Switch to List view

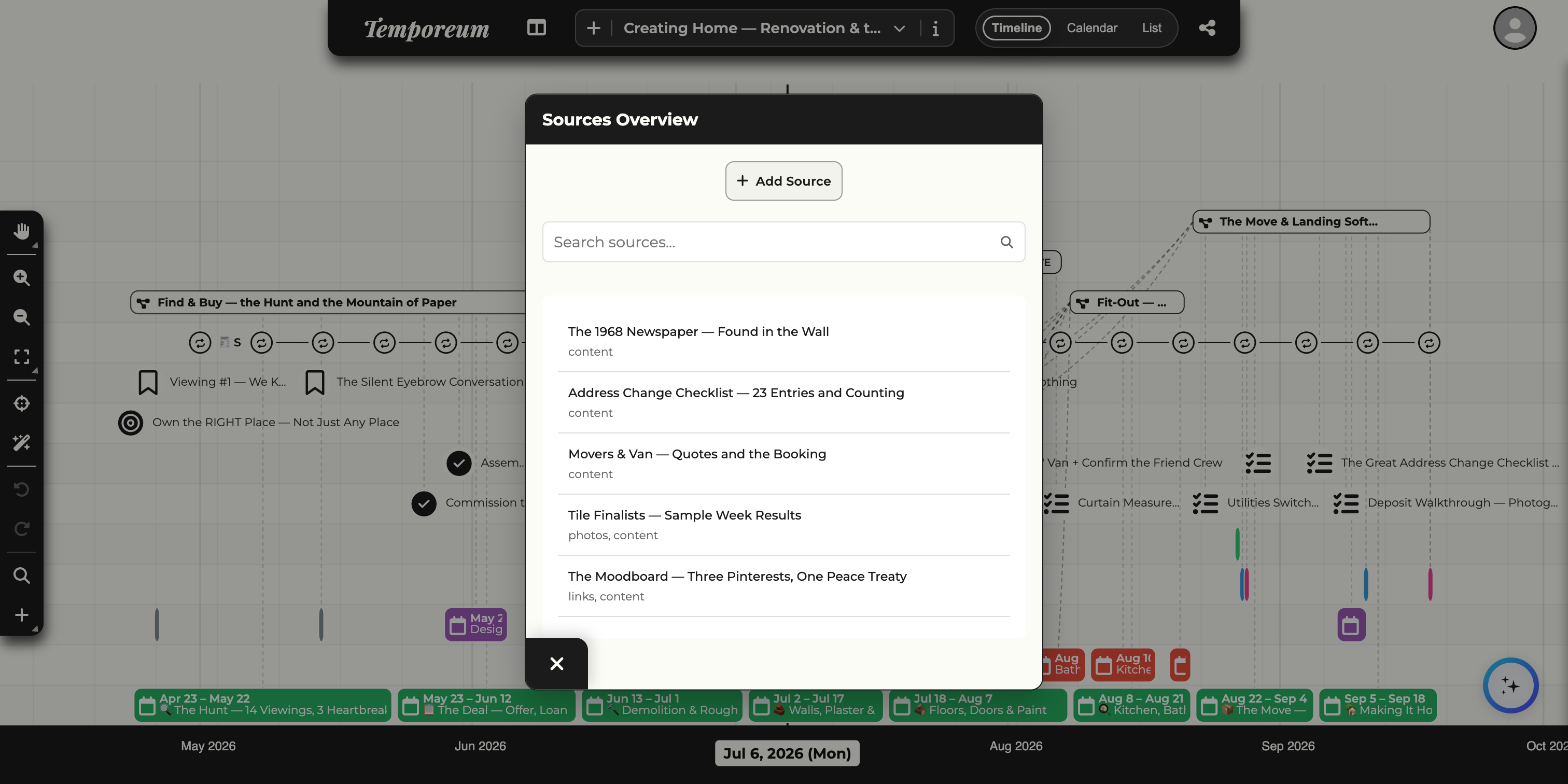click(x=1152, y=28)
